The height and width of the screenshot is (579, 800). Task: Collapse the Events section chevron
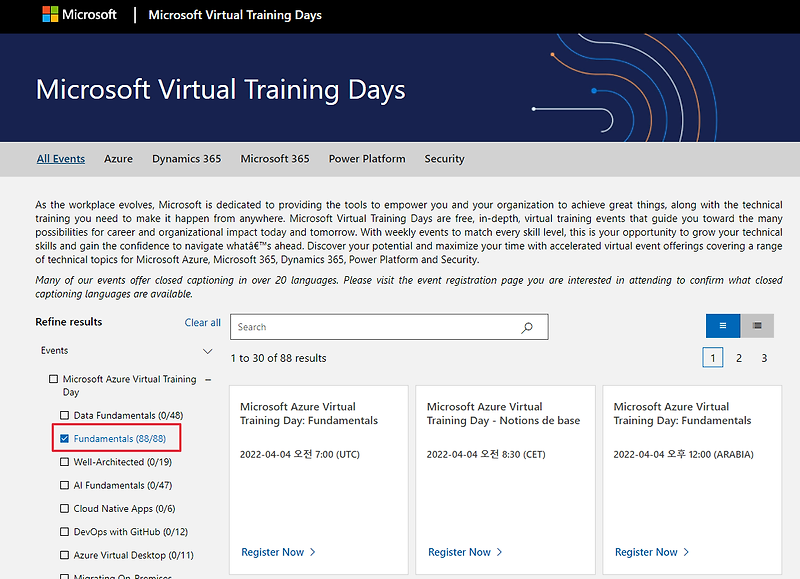click(208, 351)
